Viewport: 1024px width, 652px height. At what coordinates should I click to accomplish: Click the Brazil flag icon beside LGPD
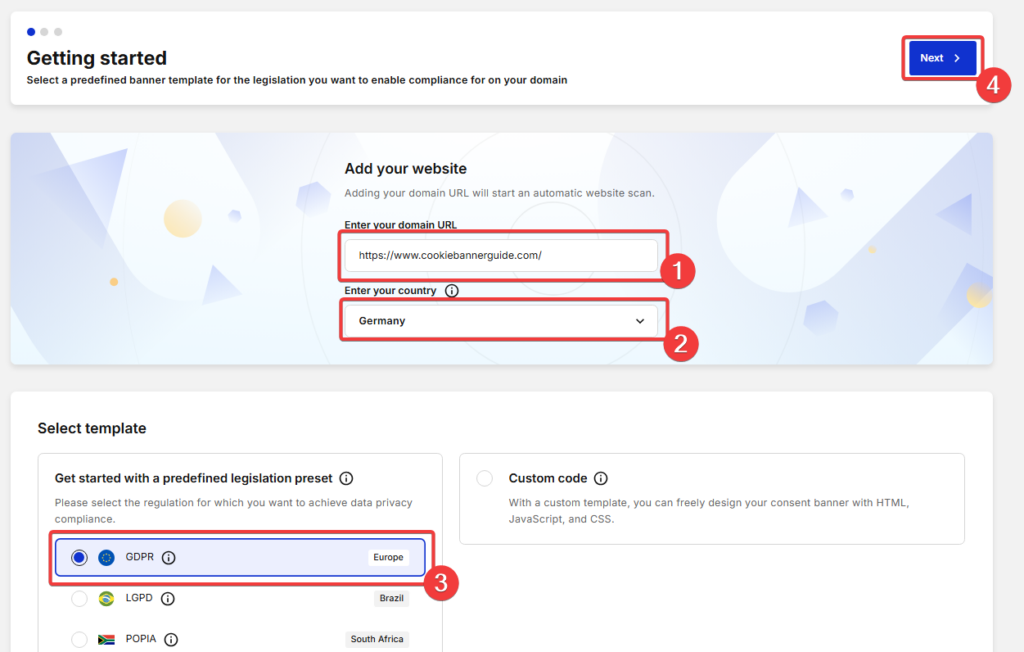tap(107, 598)
